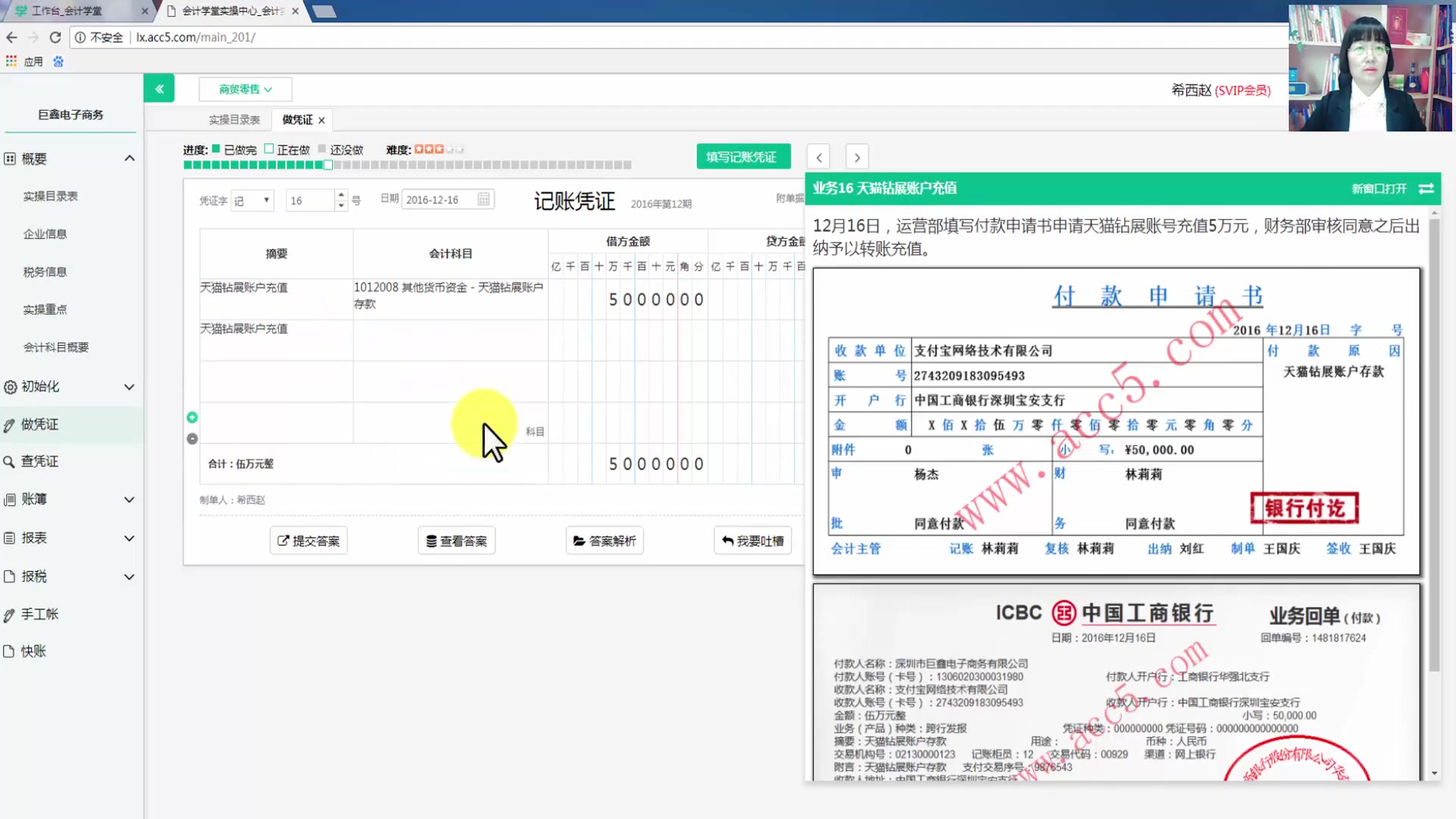
Task: Select the 做凭证 tab
Action: pyautogui.click(x=296, y=119)
